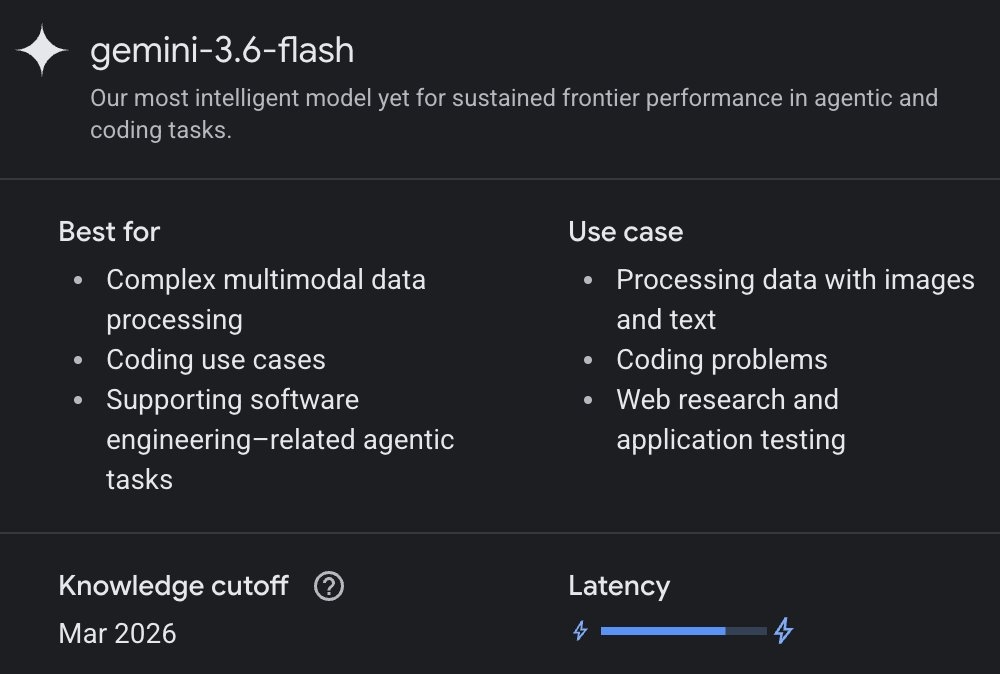Click the large lightning bolt latency icon

(x=784, y=631)
